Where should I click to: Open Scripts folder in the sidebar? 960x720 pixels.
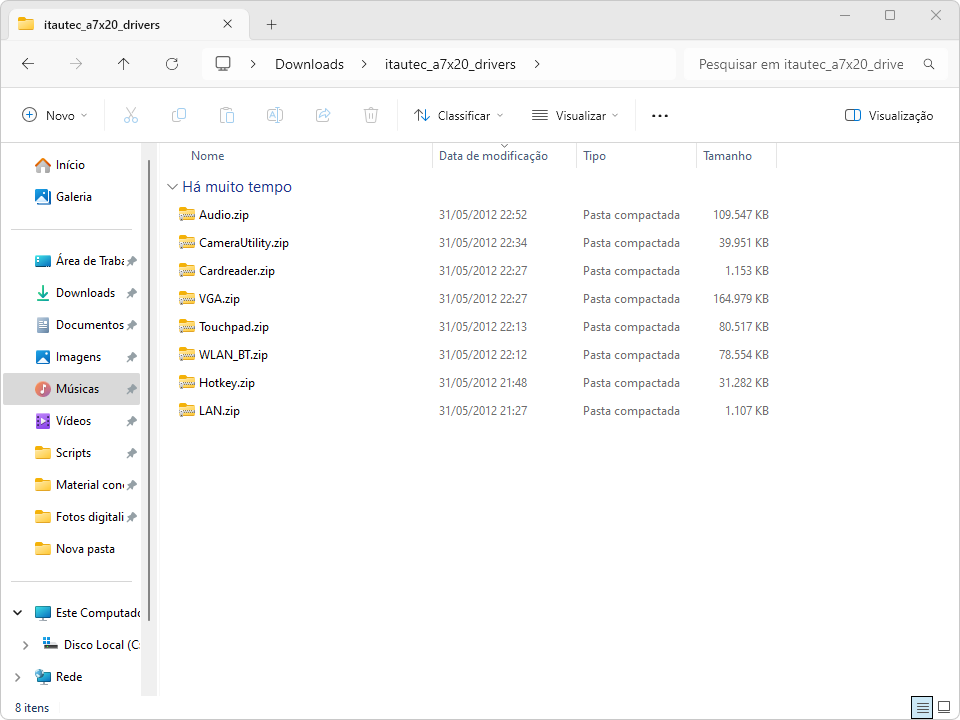click(63, 452)
